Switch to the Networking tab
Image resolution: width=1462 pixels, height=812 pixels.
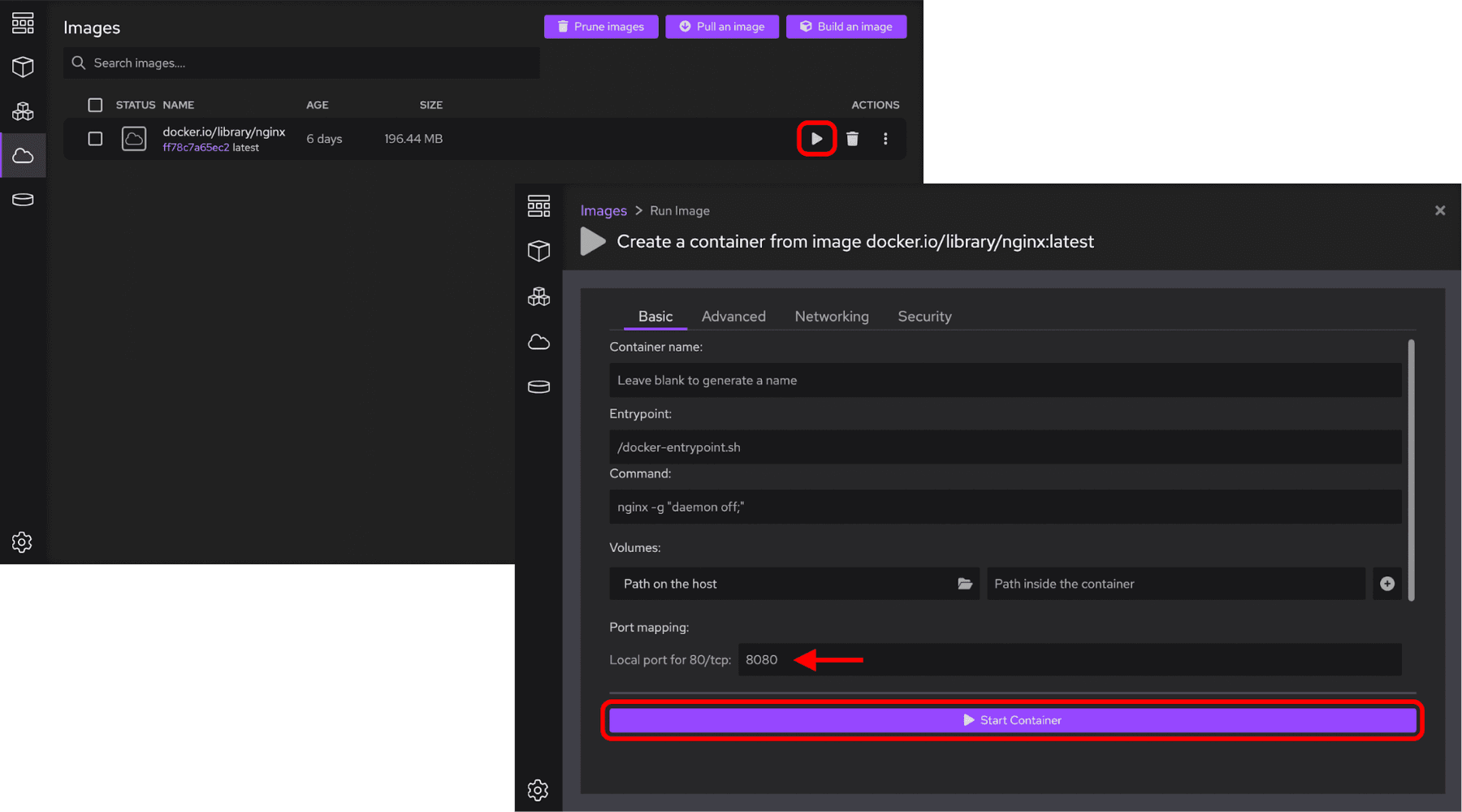point(832,316)
